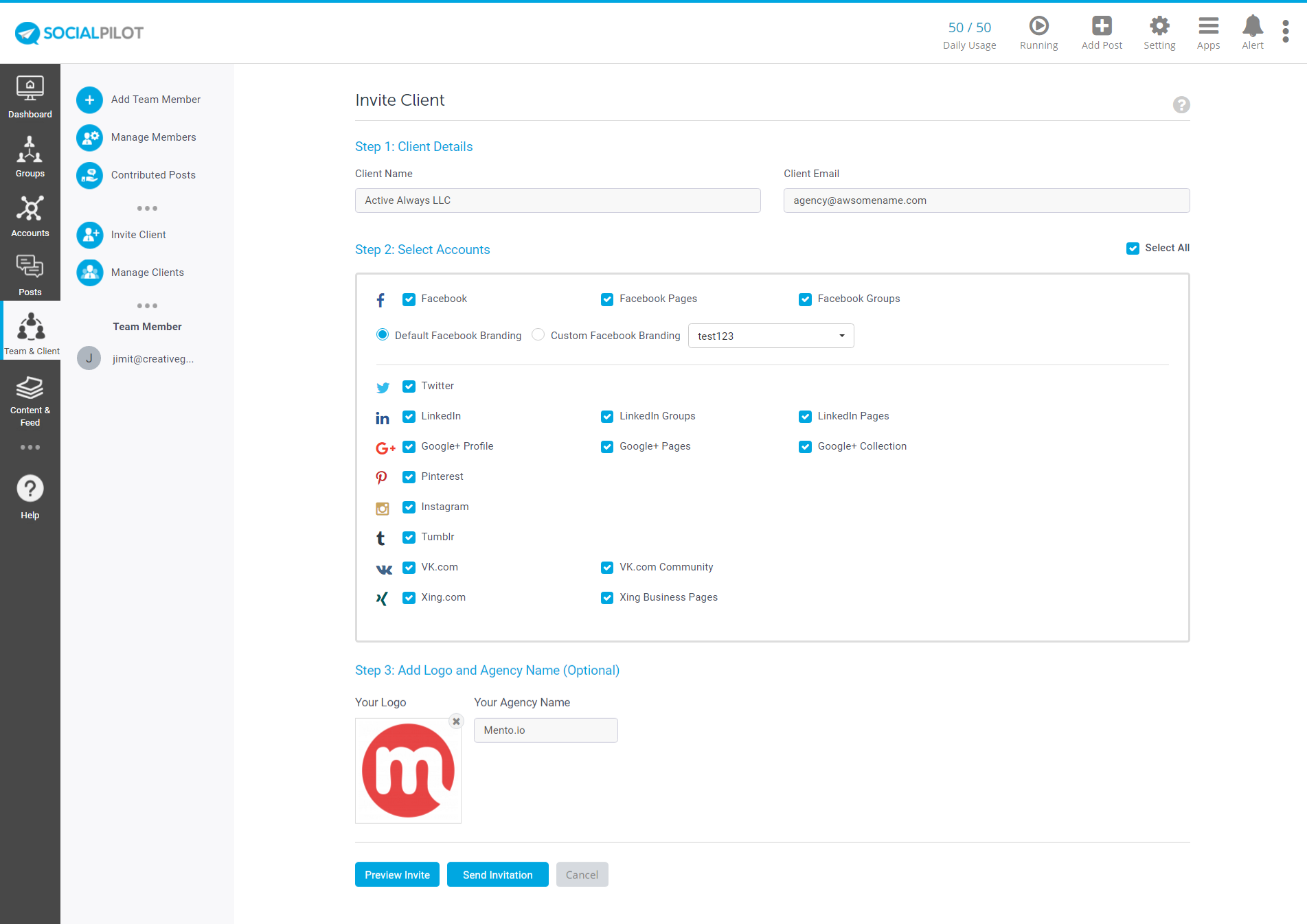1307x924 pixels.
Task: Select Custom Facebook Branding radio button
Action: point(538,334)
